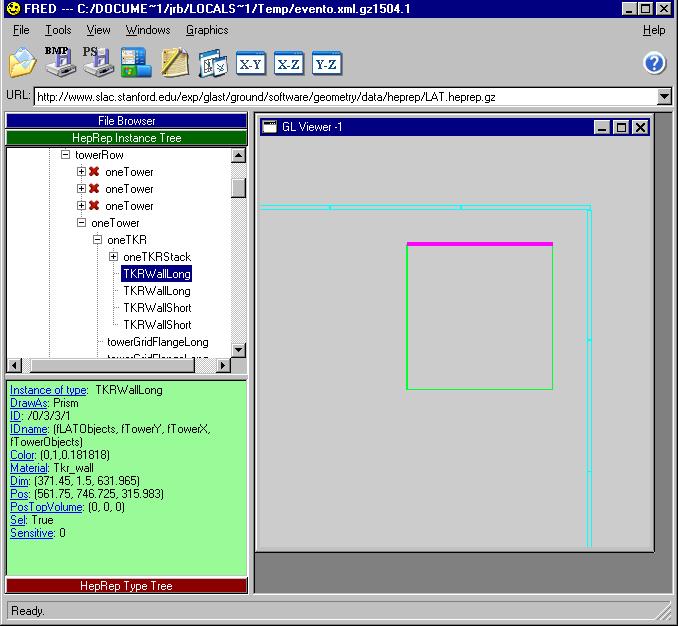Switch to X-Z view
The width and height of the screenshot is (678, 626).
click(x=288, y=64)
